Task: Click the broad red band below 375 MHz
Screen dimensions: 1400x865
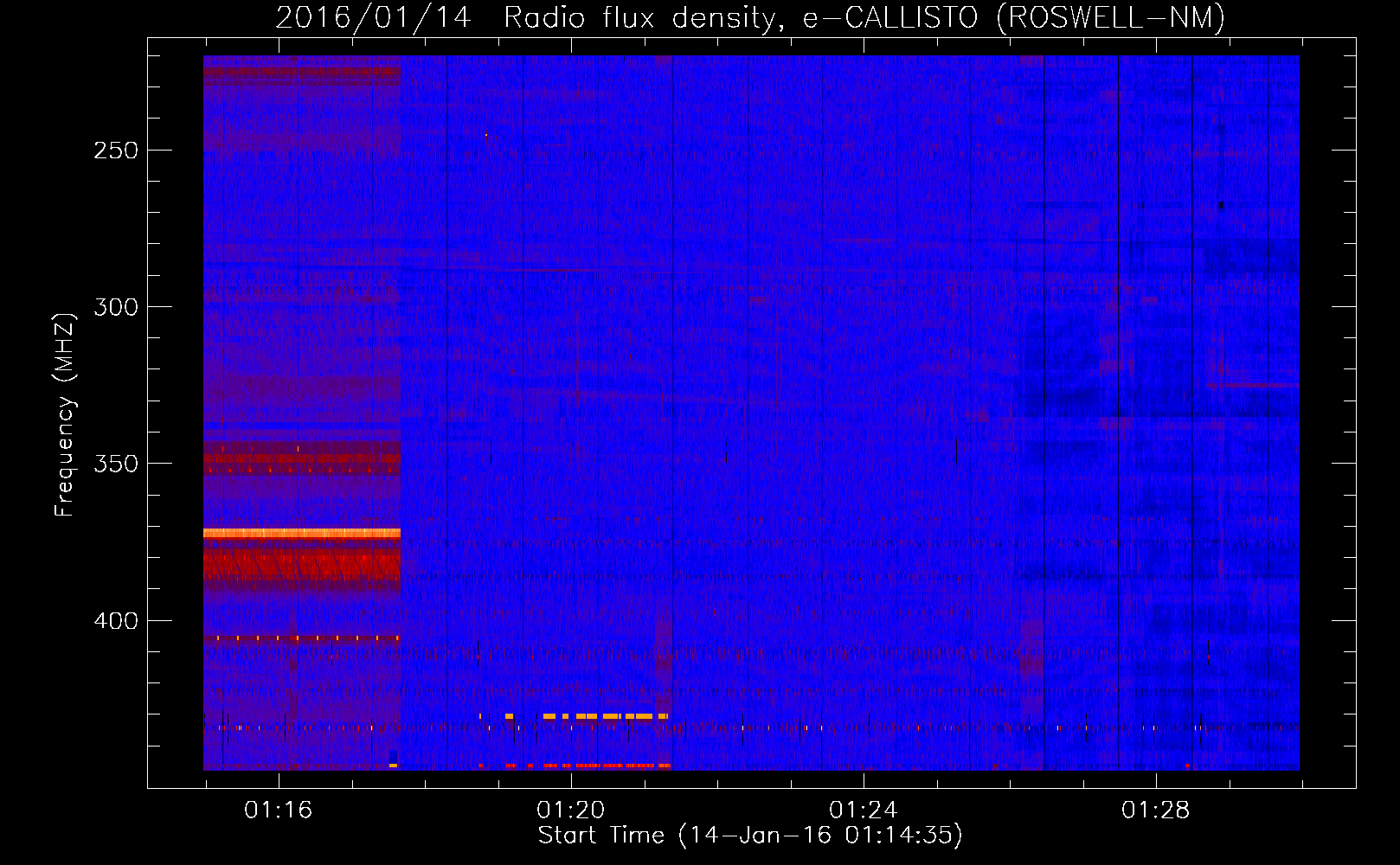Action: point(302,567)
